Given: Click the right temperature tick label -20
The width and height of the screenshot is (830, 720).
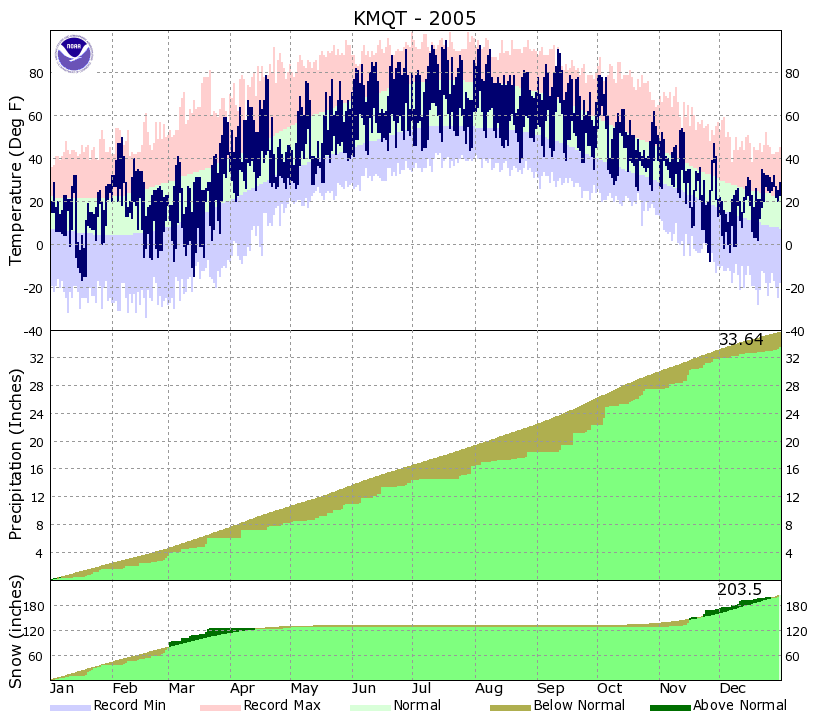Looking at the screenshot, I should point(795,289).
